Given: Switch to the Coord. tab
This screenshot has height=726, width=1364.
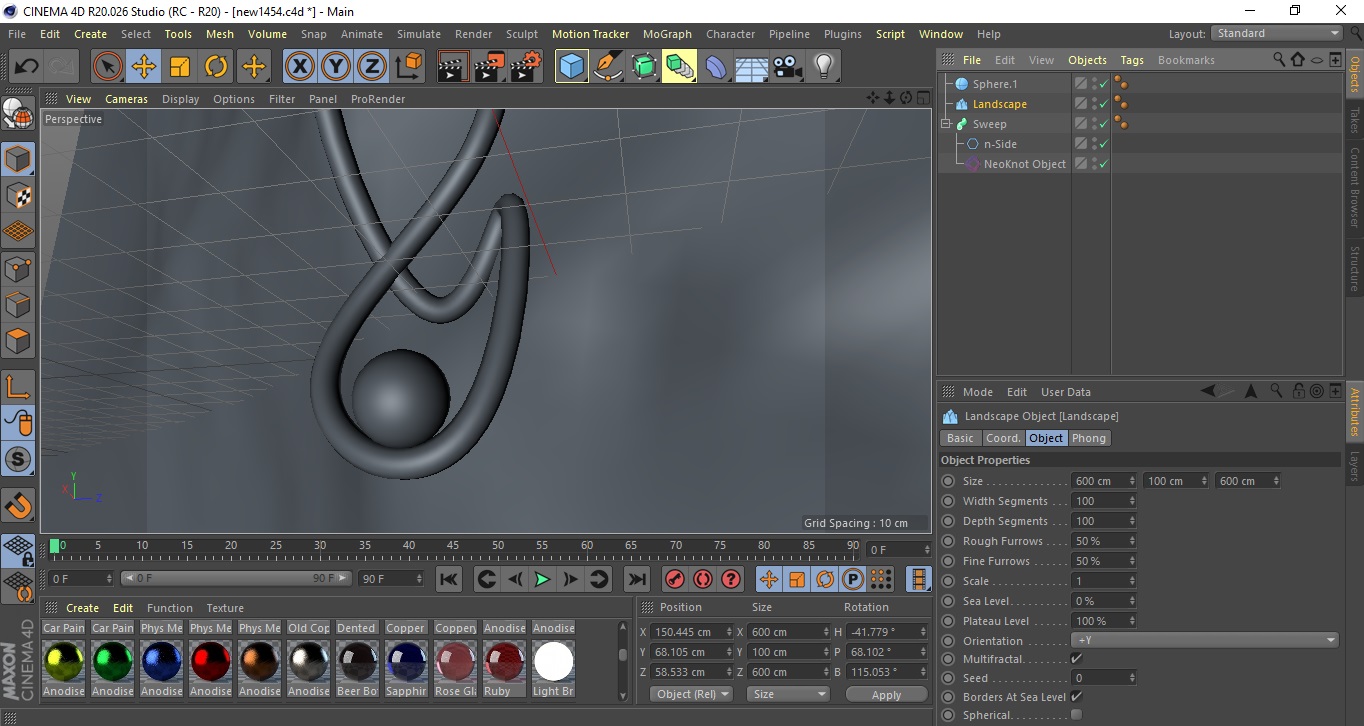Looking at the screenshot, I should point(1003,438).
